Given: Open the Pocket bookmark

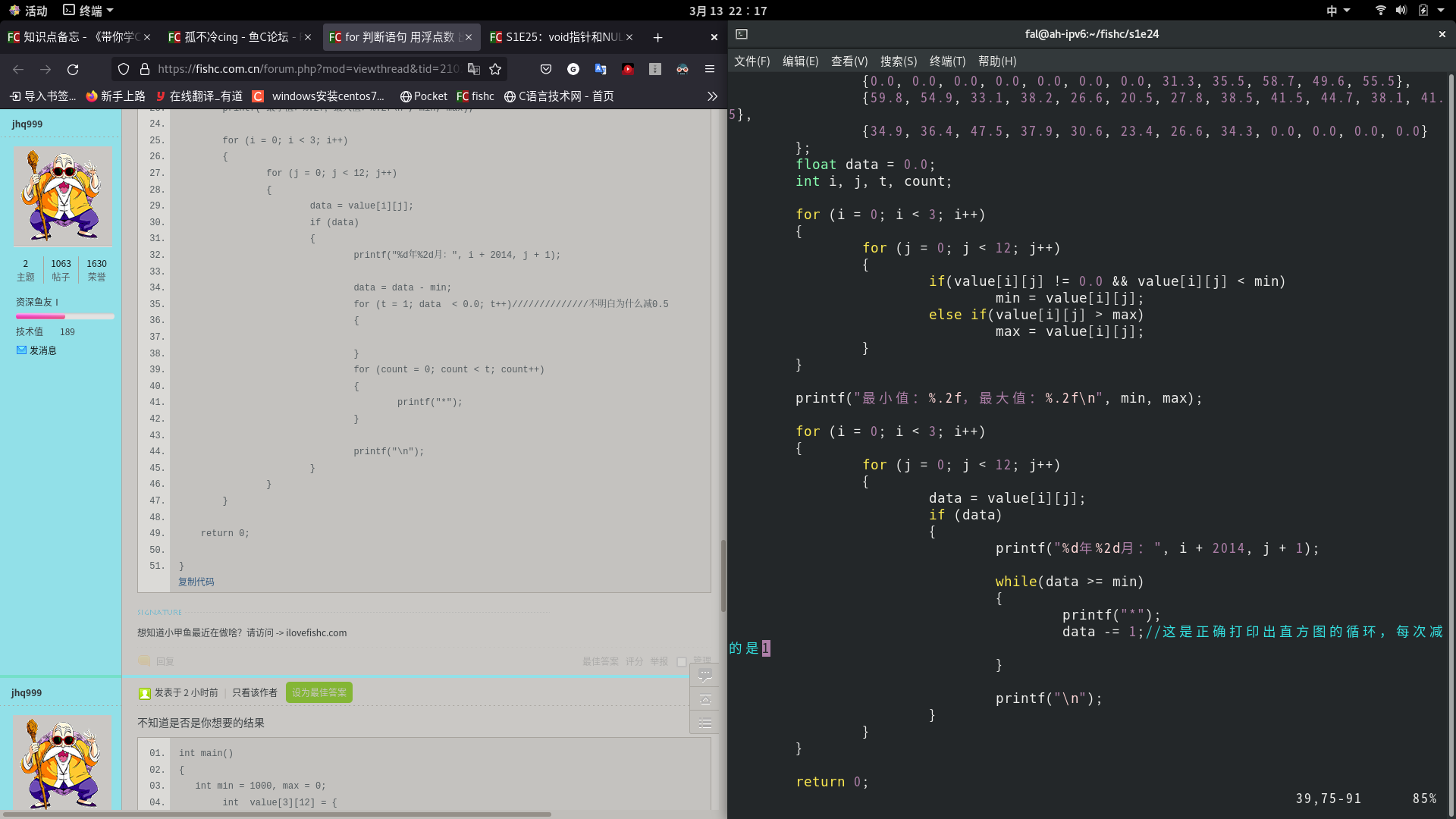Looking at the screenshot, I should pos(424,96).
